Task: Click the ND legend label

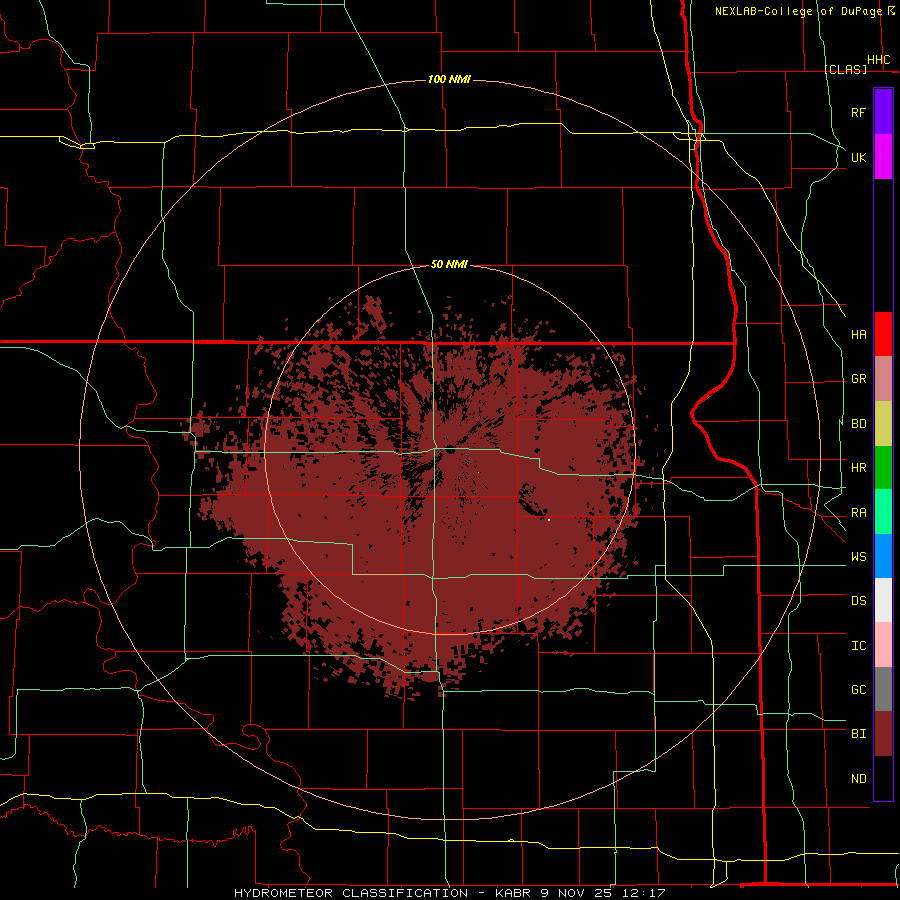Action: pyautogui.click(x=859, y=779)
